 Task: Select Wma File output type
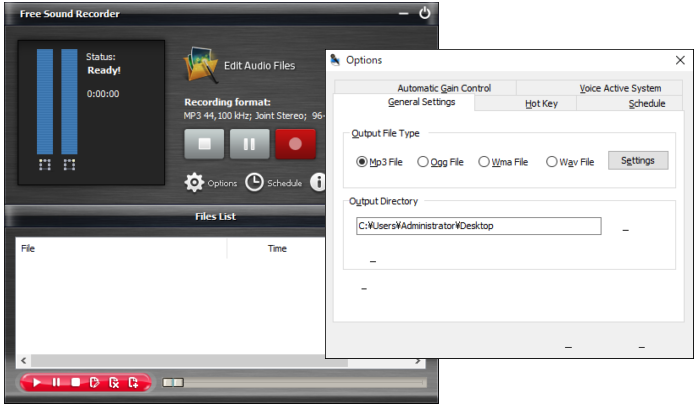pos(484,162)
